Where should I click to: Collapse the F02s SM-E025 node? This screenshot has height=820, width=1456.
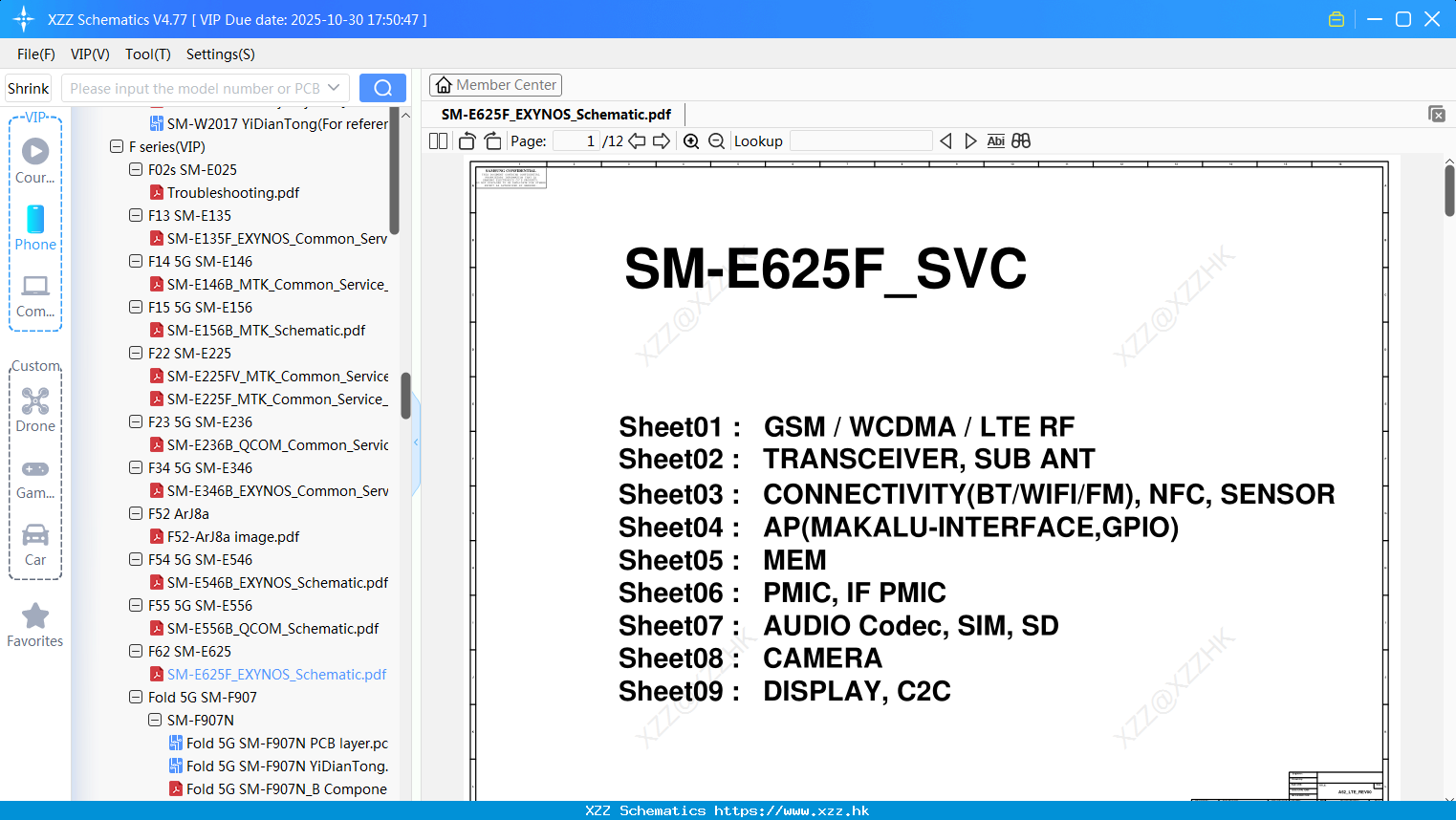tap(136, 170)
